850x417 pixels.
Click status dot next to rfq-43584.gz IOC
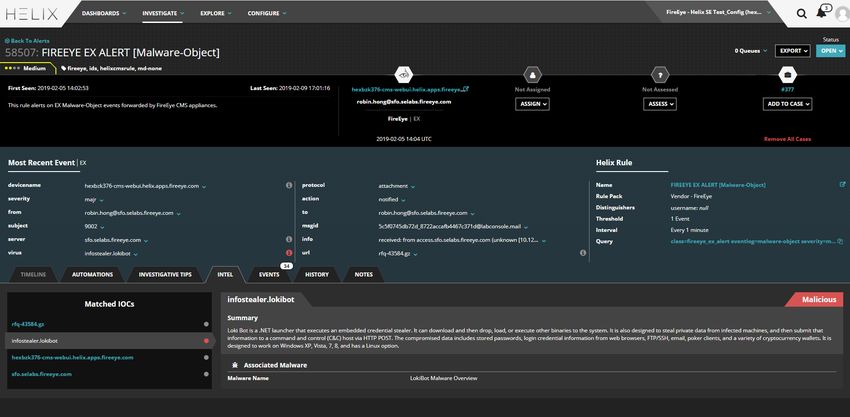[206, 324]
